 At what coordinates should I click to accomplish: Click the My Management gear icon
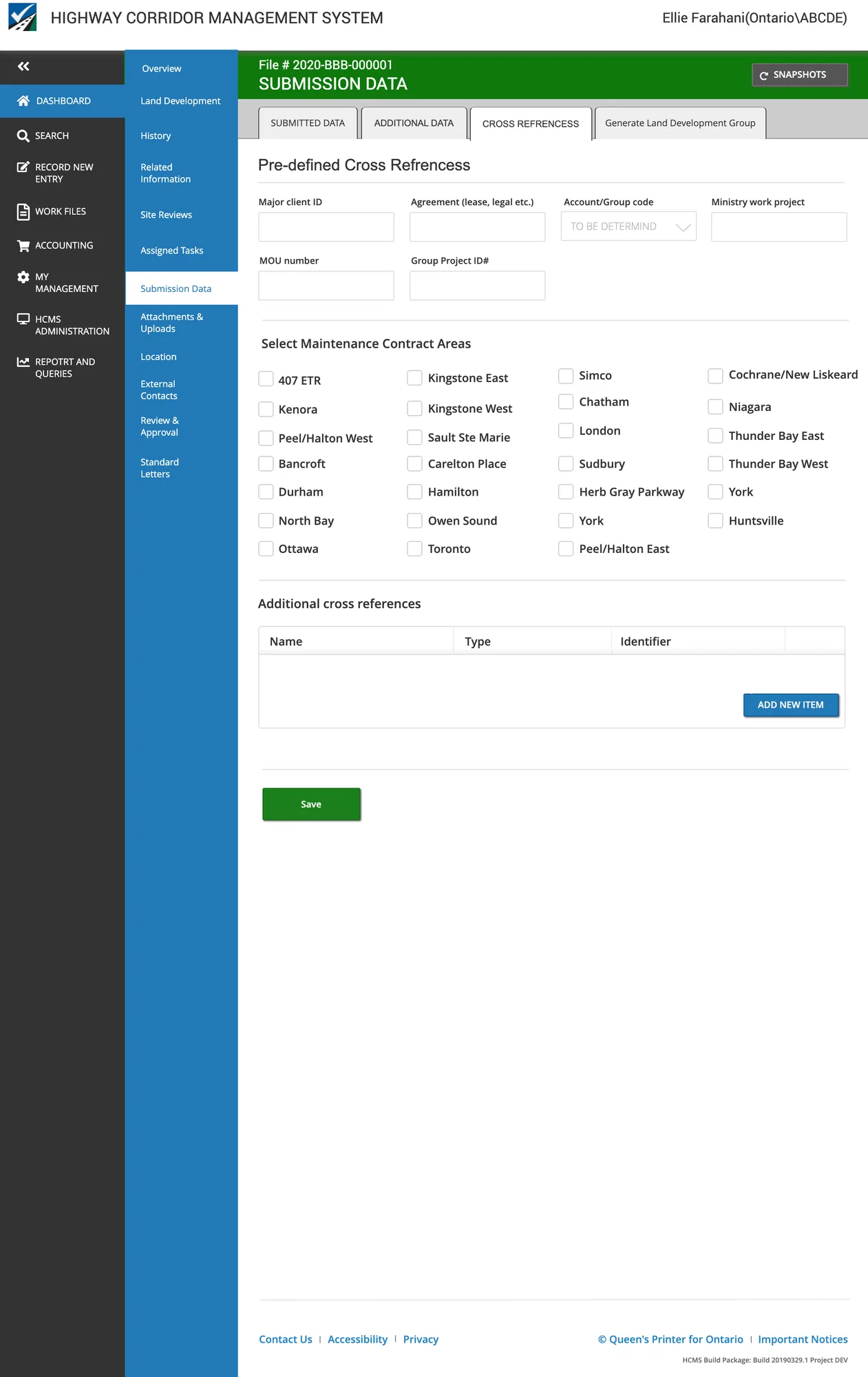(x=23, y=277)
